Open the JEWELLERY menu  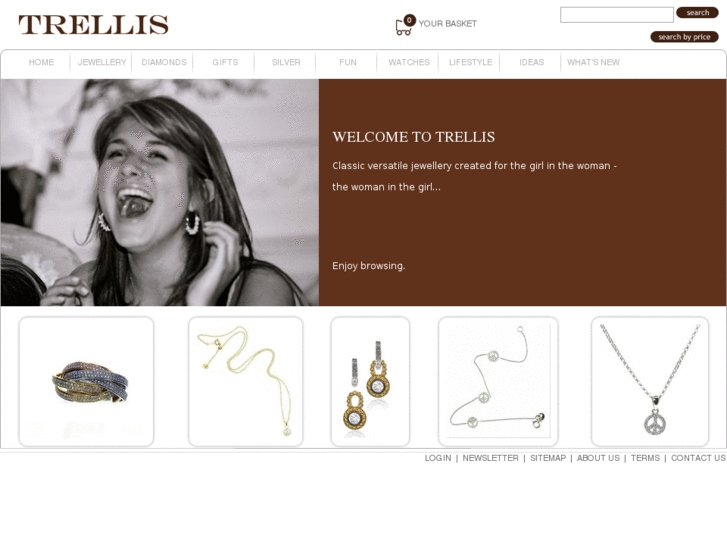tap(102, 62)
